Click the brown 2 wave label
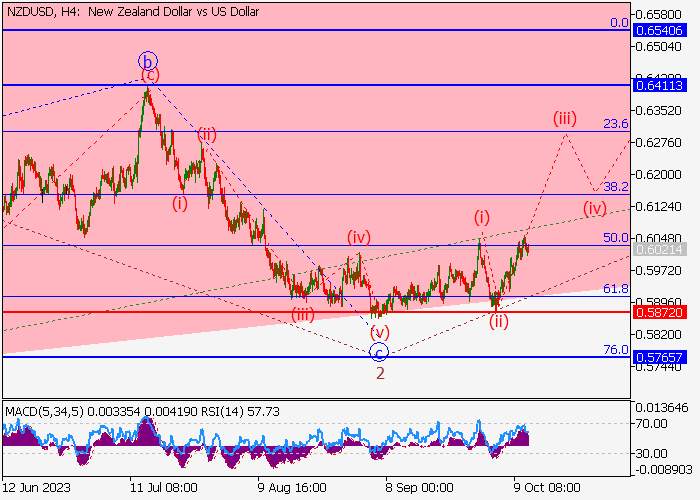 pyautogui.click(x=380, y=373)
